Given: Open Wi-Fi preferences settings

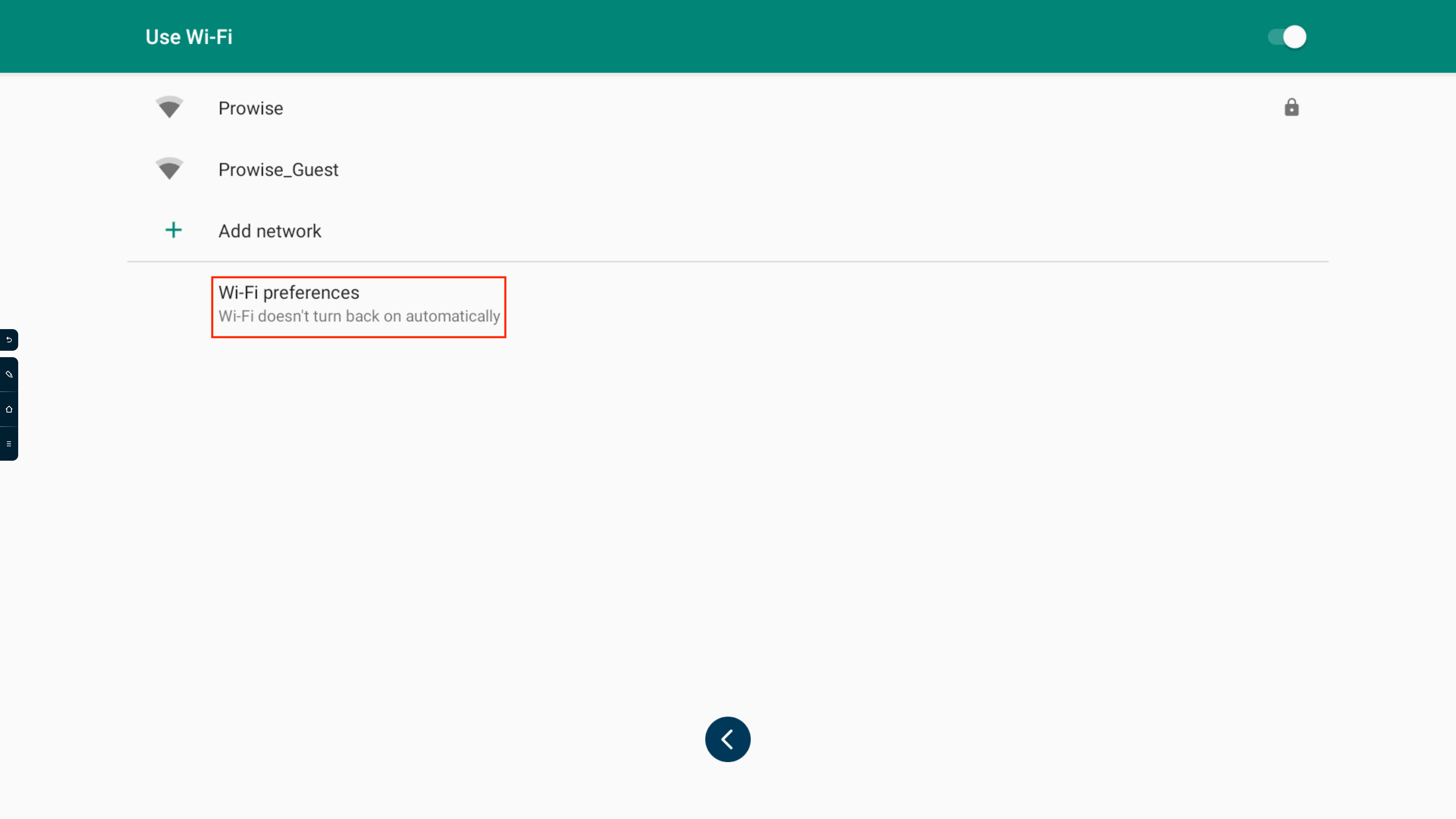Looking at the screenshot, I should [358, 305].
